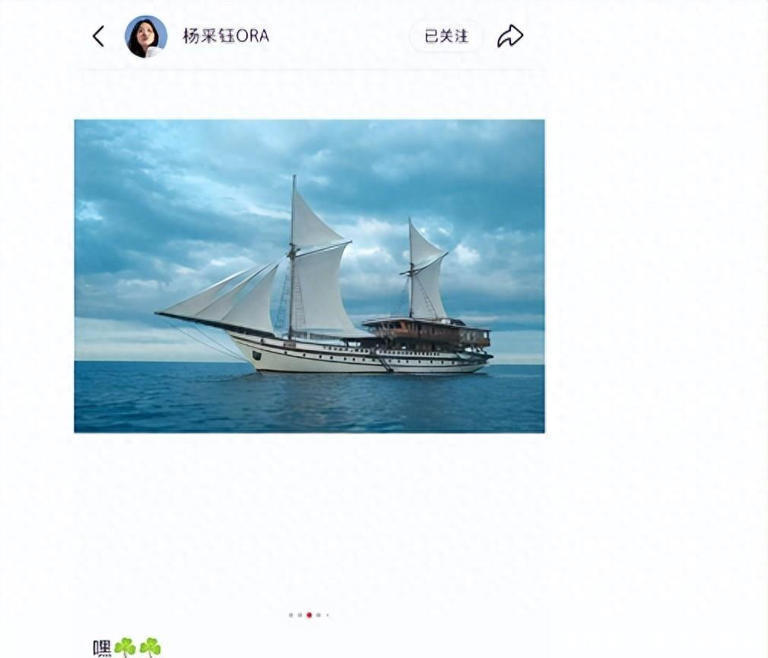Tap the smaller rear mast sails
Viewport: 768px width, 658px height.
(x=426, y=274)
